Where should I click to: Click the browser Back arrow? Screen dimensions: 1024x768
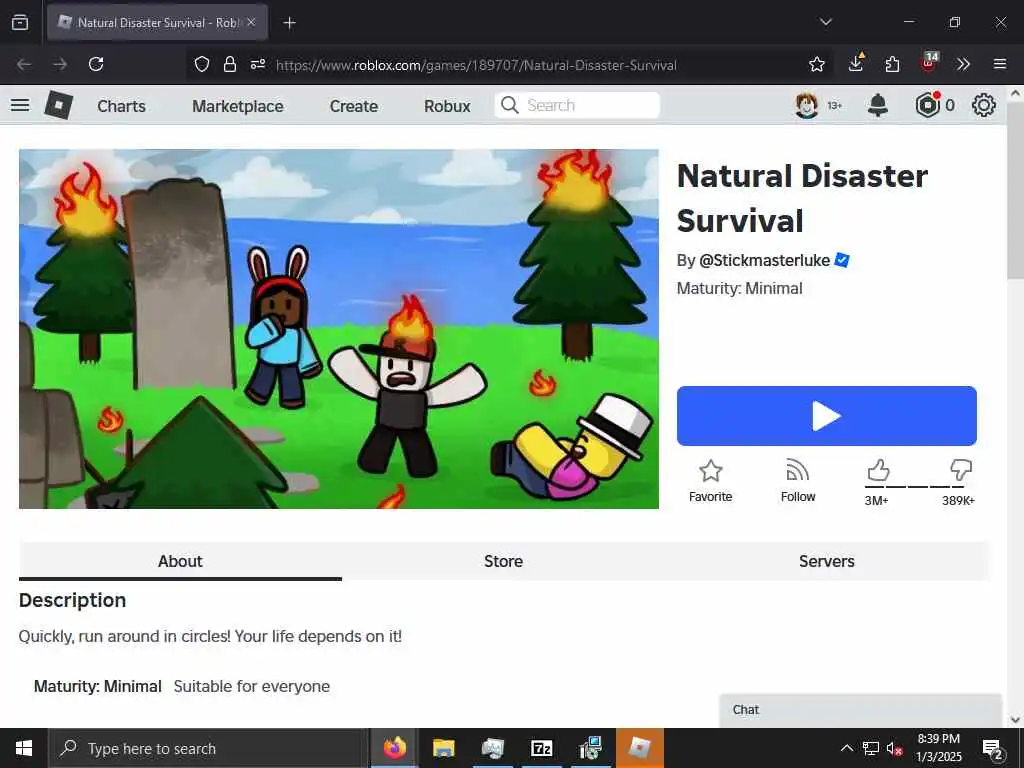click(24, 64)
